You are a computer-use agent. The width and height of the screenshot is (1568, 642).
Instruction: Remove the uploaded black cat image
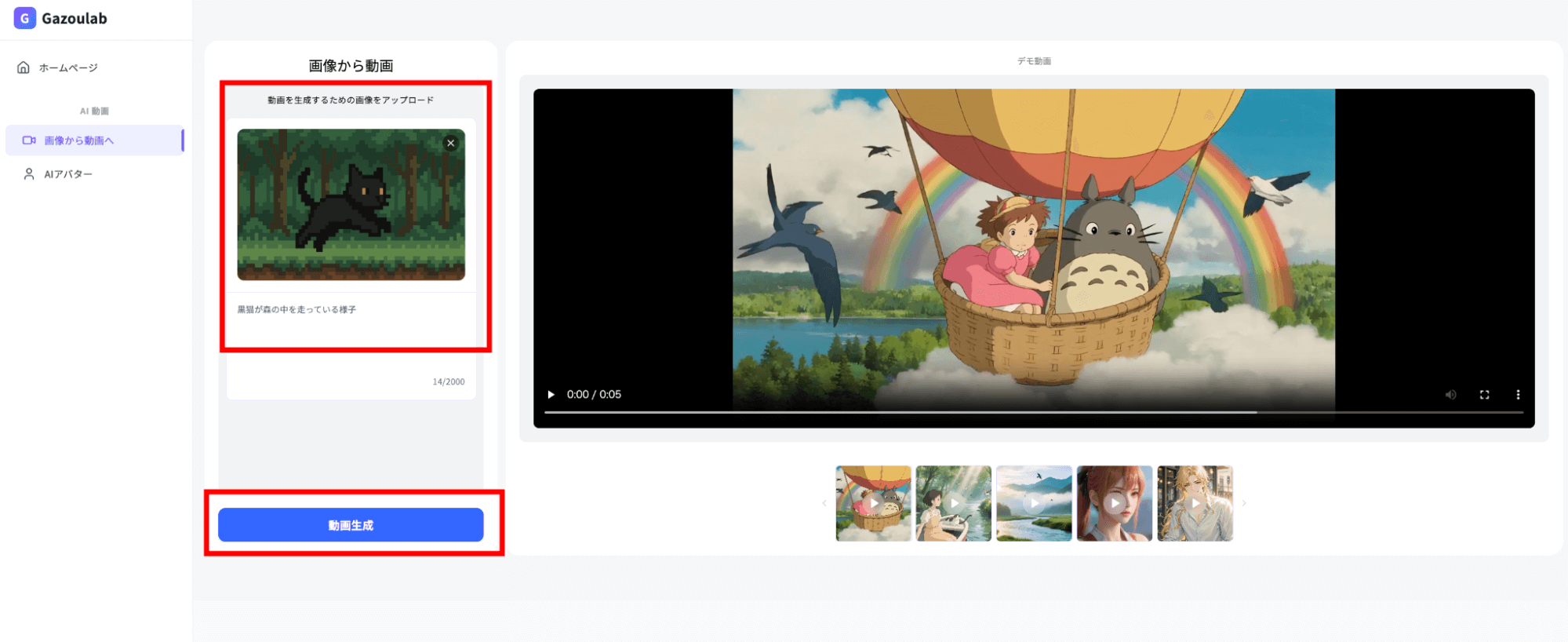point(450,143)
